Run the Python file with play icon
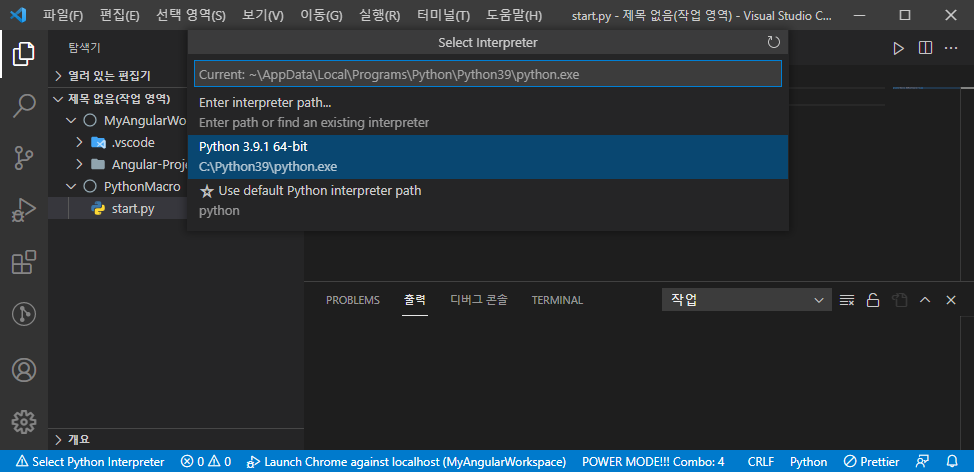Viewport: 974px width, 472px height. point(898,48)
